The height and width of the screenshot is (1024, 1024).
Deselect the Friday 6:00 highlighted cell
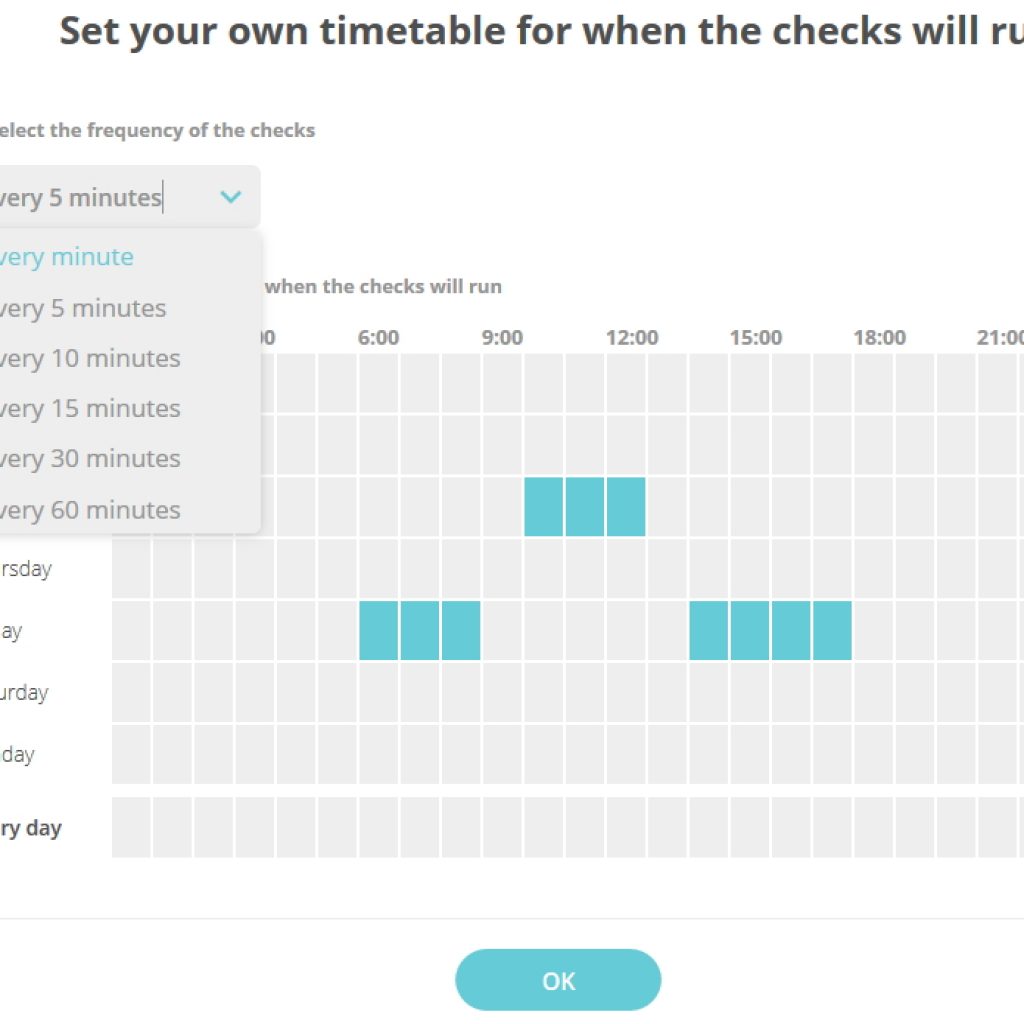(378, 631)
